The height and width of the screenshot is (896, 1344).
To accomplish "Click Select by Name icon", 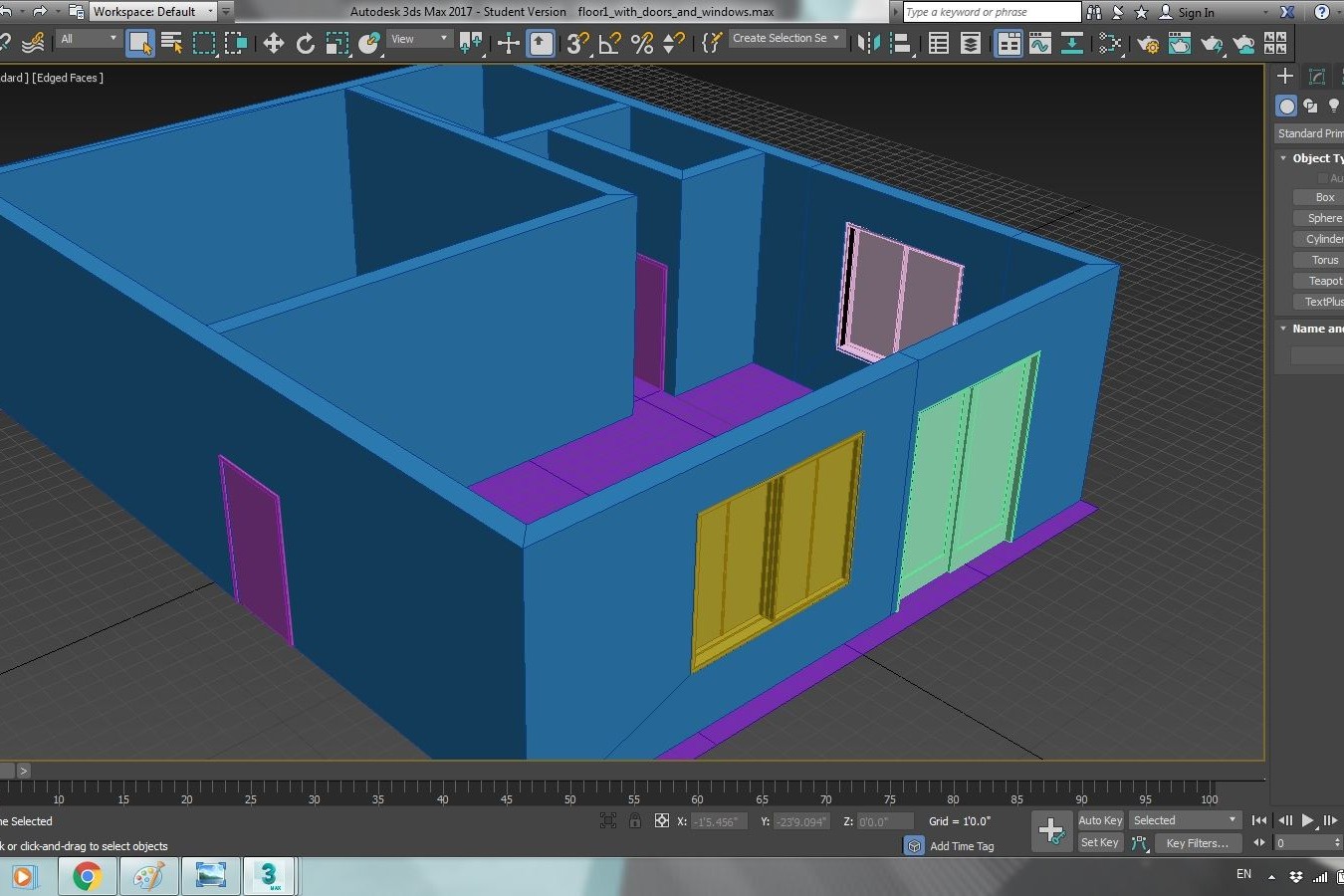I will [171, 43].
